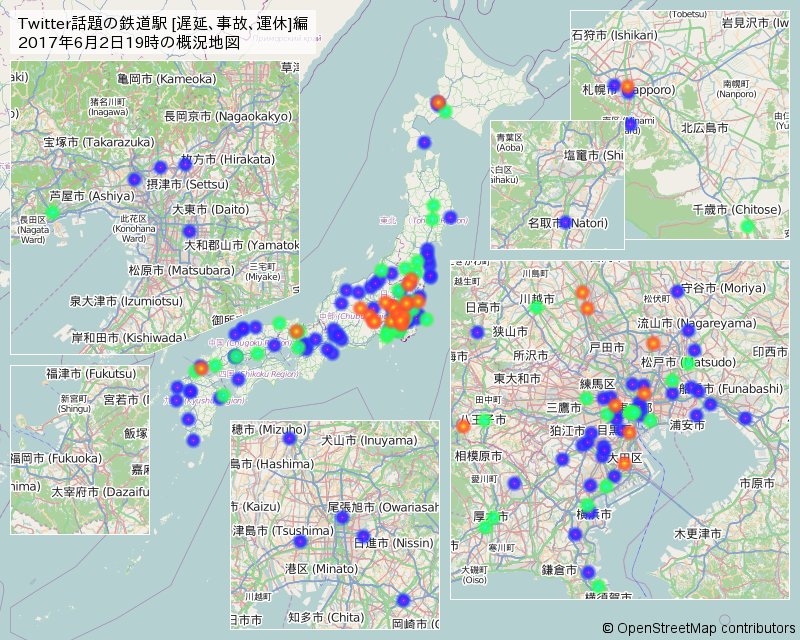The width and height of the screenshot is (800, 640).
Task: Click the '犬山市 (Inuyama)' label
Action: 369,440
